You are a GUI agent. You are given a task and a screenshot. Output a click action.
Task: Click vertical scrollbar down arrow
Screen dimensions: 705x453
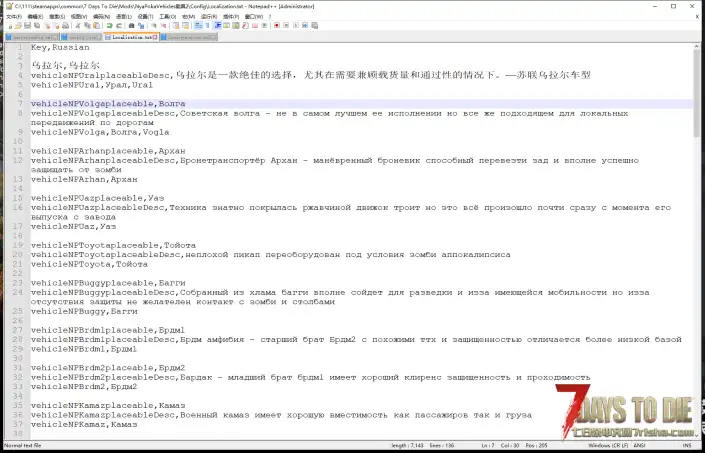click(697, 436)
